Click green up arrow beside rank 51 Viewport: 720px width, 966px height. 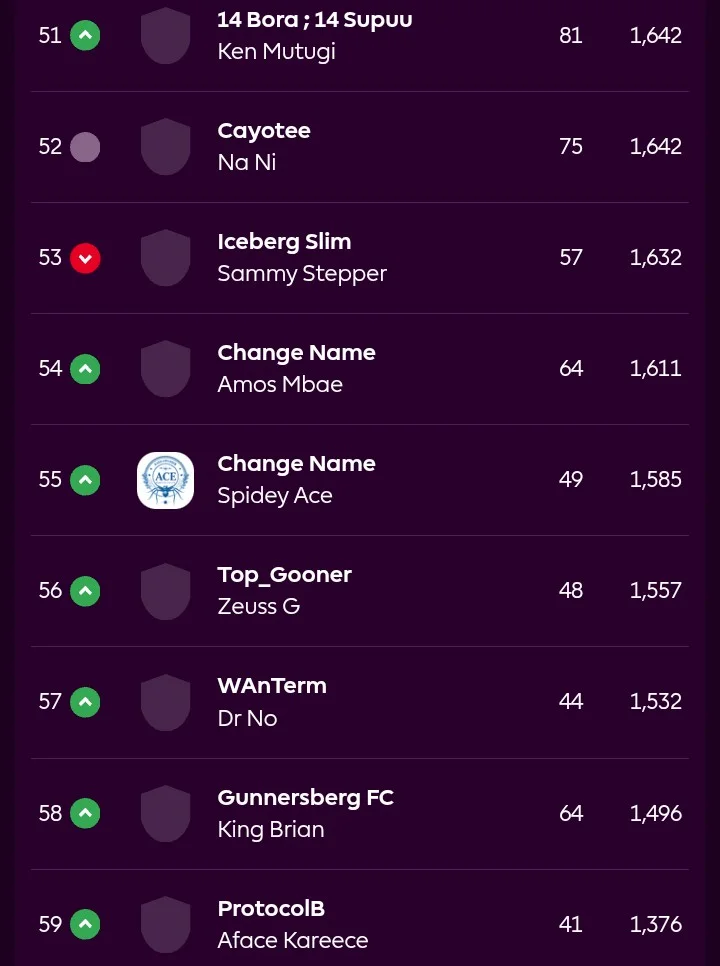click(x=85, y=36)
